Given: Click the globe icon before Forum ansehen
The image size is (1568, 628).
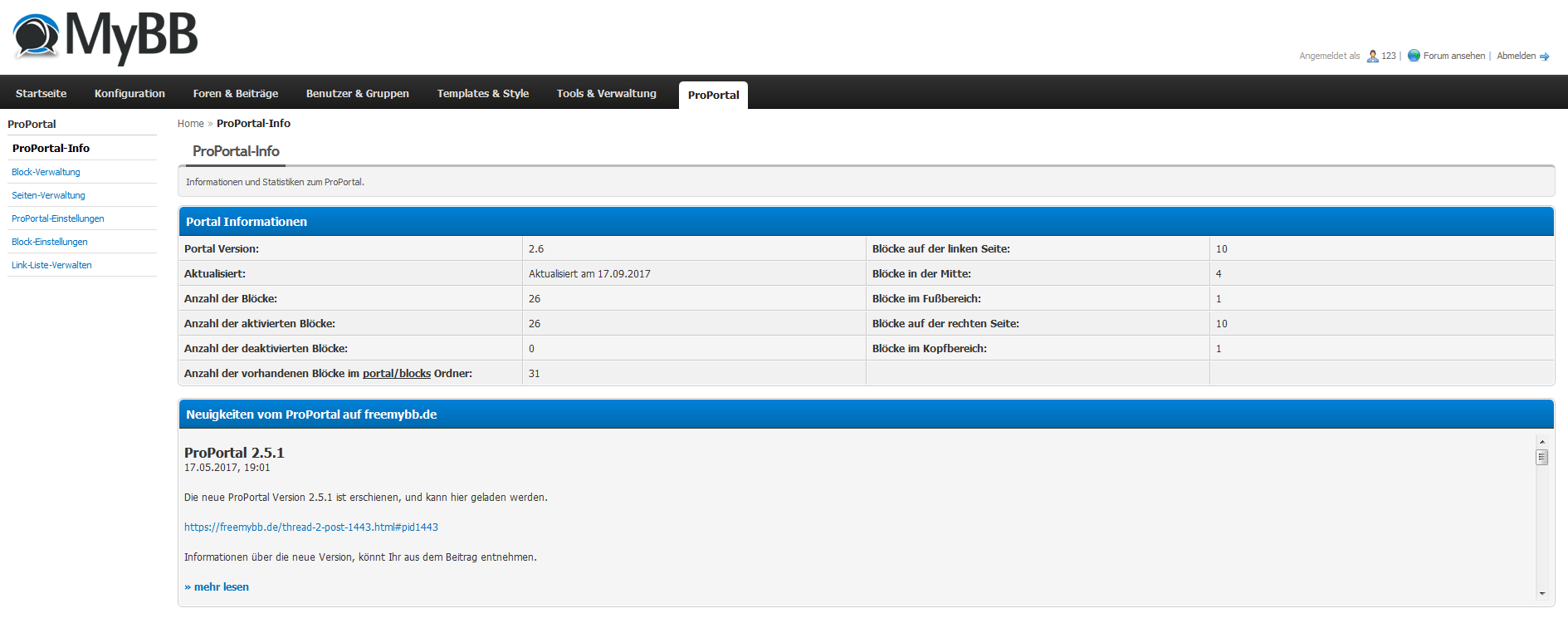Looking at the screenshot, I should [1414, 56].
